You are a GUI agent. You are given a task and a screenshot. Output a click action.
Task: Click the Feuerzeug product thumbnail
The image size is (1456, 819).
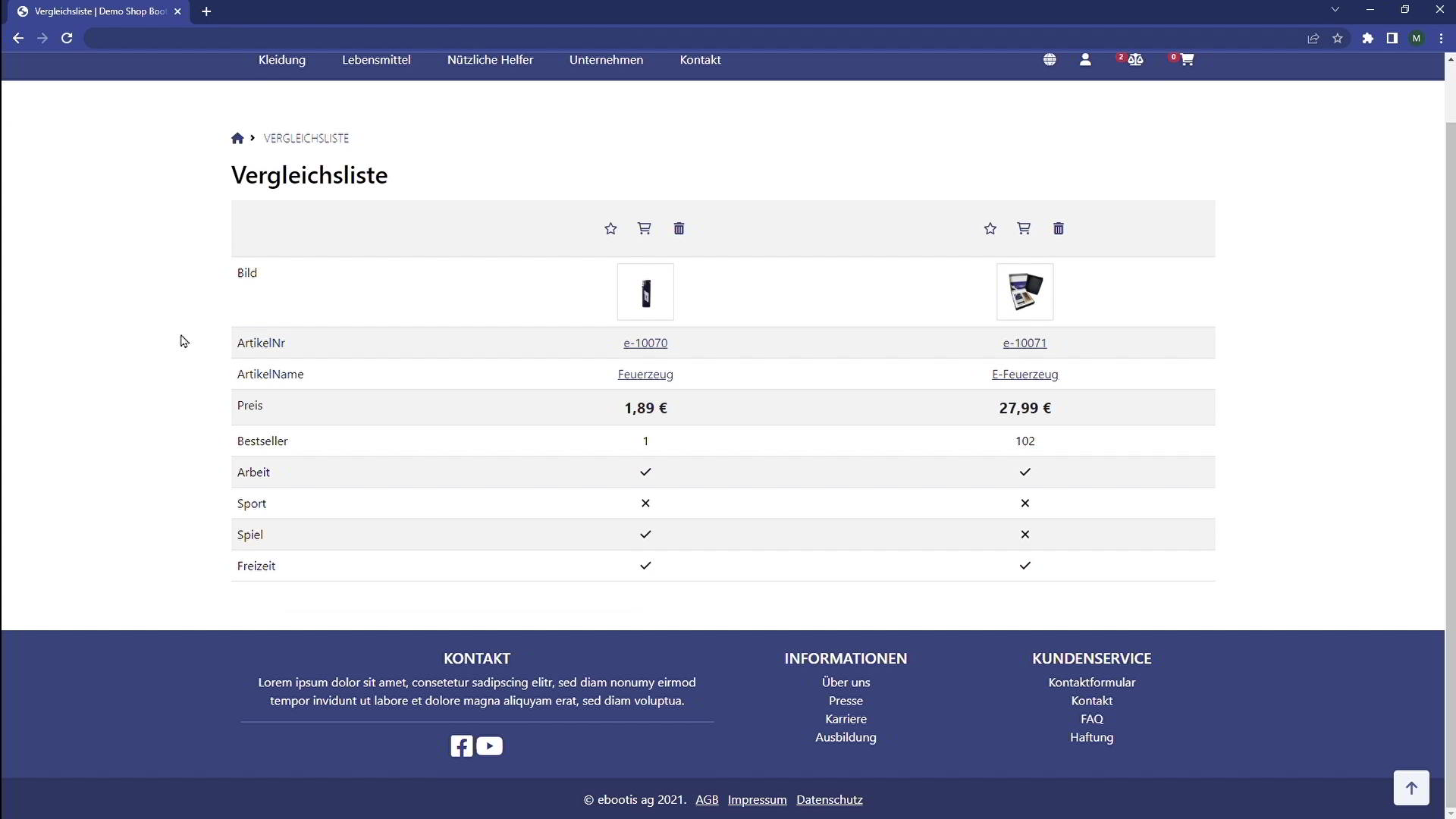tap(645, 292)
